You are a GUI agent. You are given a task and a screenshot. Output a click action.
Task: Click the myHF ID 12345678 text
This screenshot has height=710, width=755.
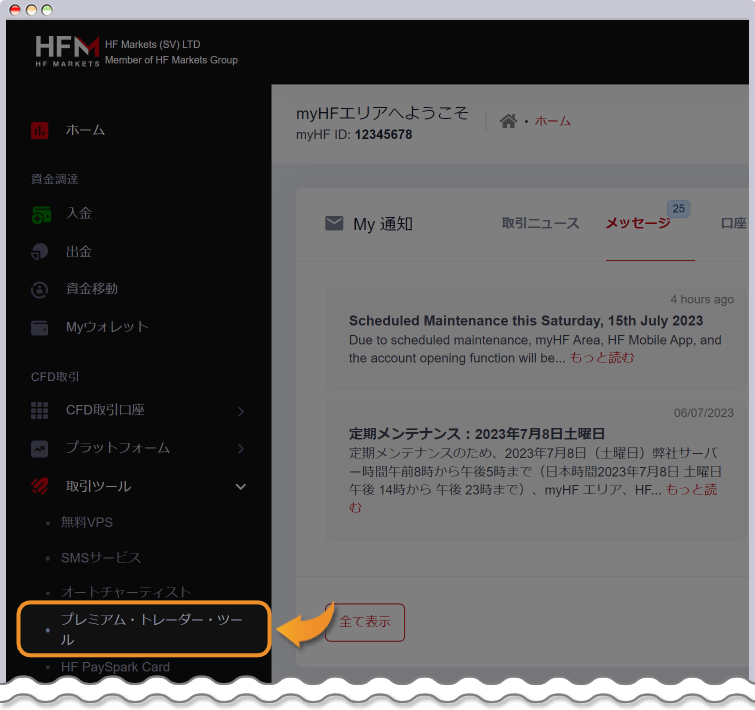point(354,134)
